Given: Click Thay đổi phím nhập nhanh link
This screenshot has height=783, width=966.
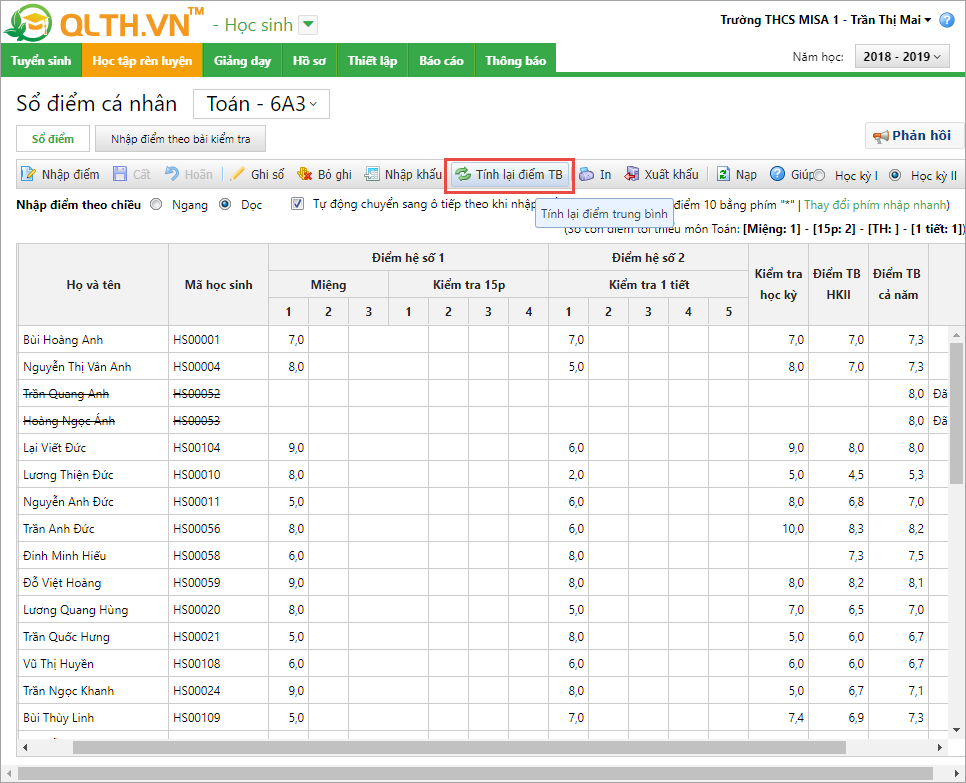Looking at the screenshot, I should pos(876,204).
